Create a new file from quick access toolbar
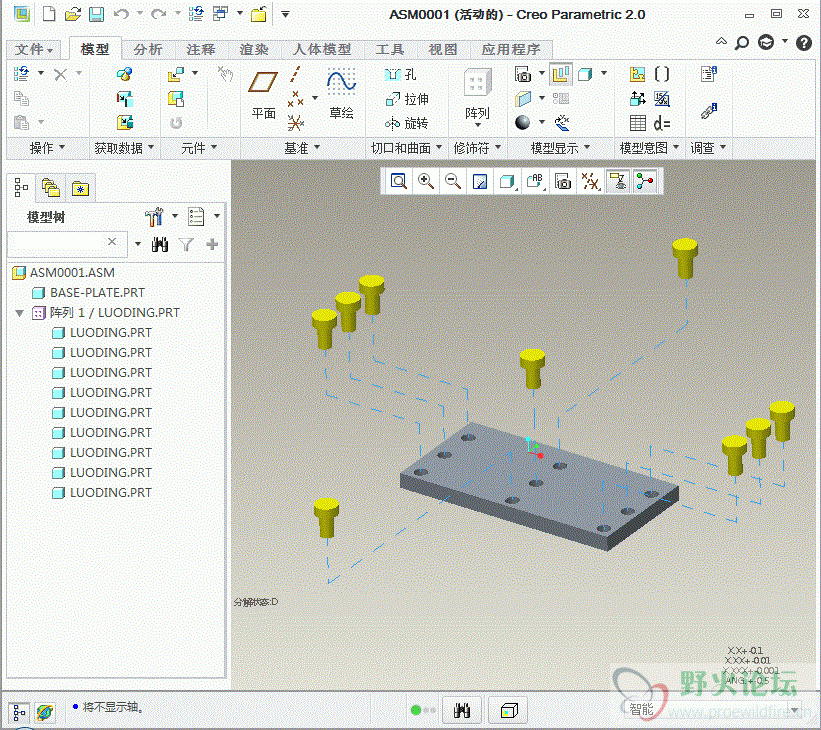Screen dimensions: 821x730 [x=49, y=14]
